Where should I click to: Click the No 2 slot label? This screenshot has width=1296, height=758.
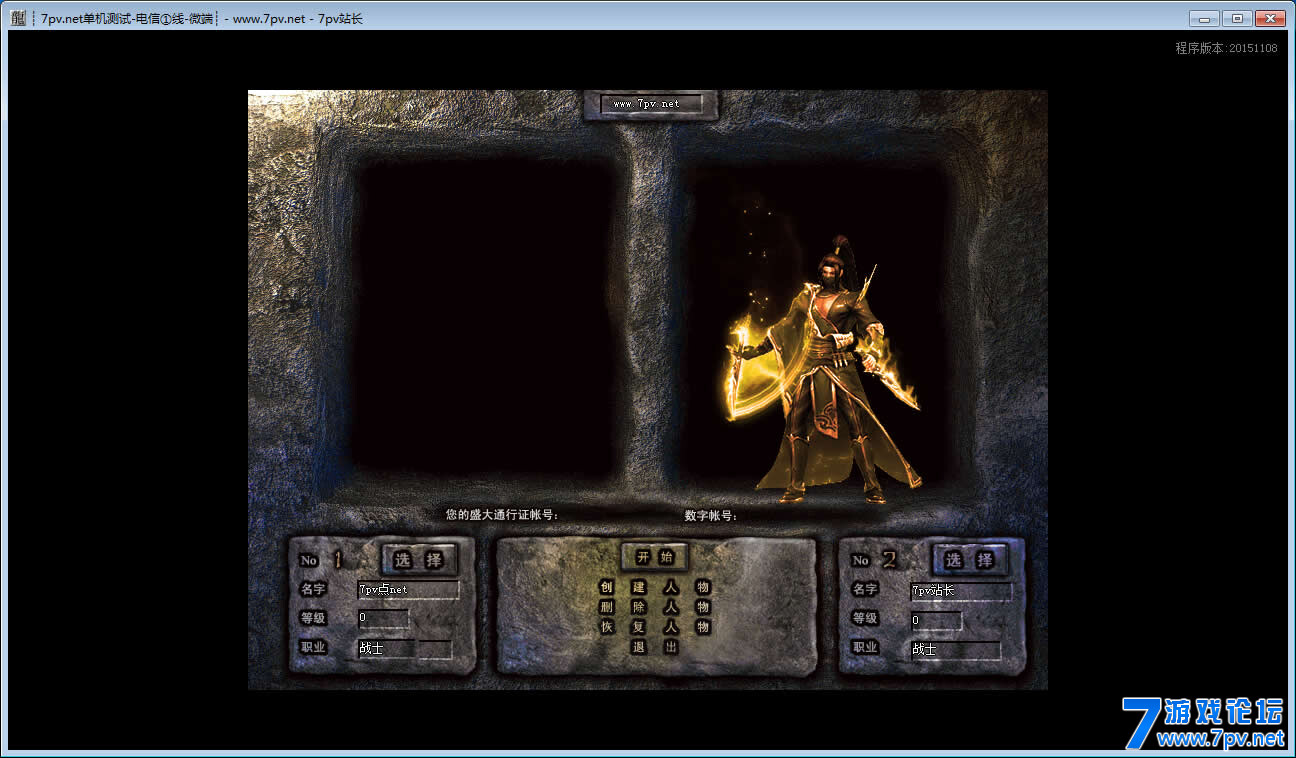[x=875, y=560]
